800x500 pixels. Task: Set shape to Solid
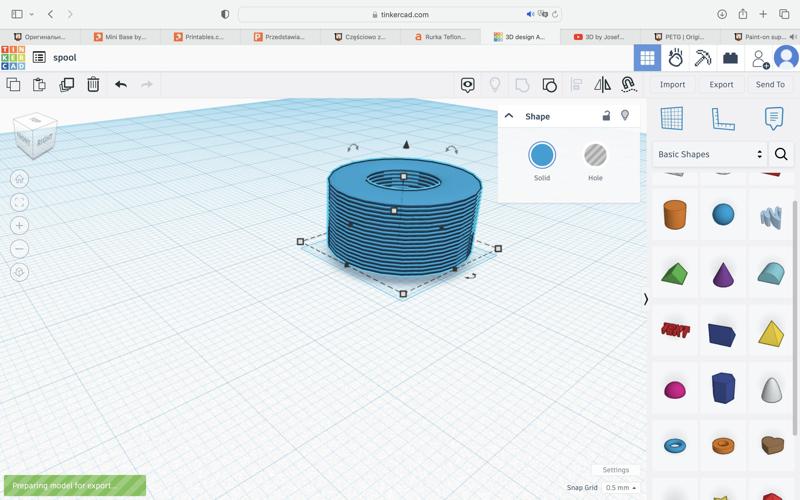point(542,155)
